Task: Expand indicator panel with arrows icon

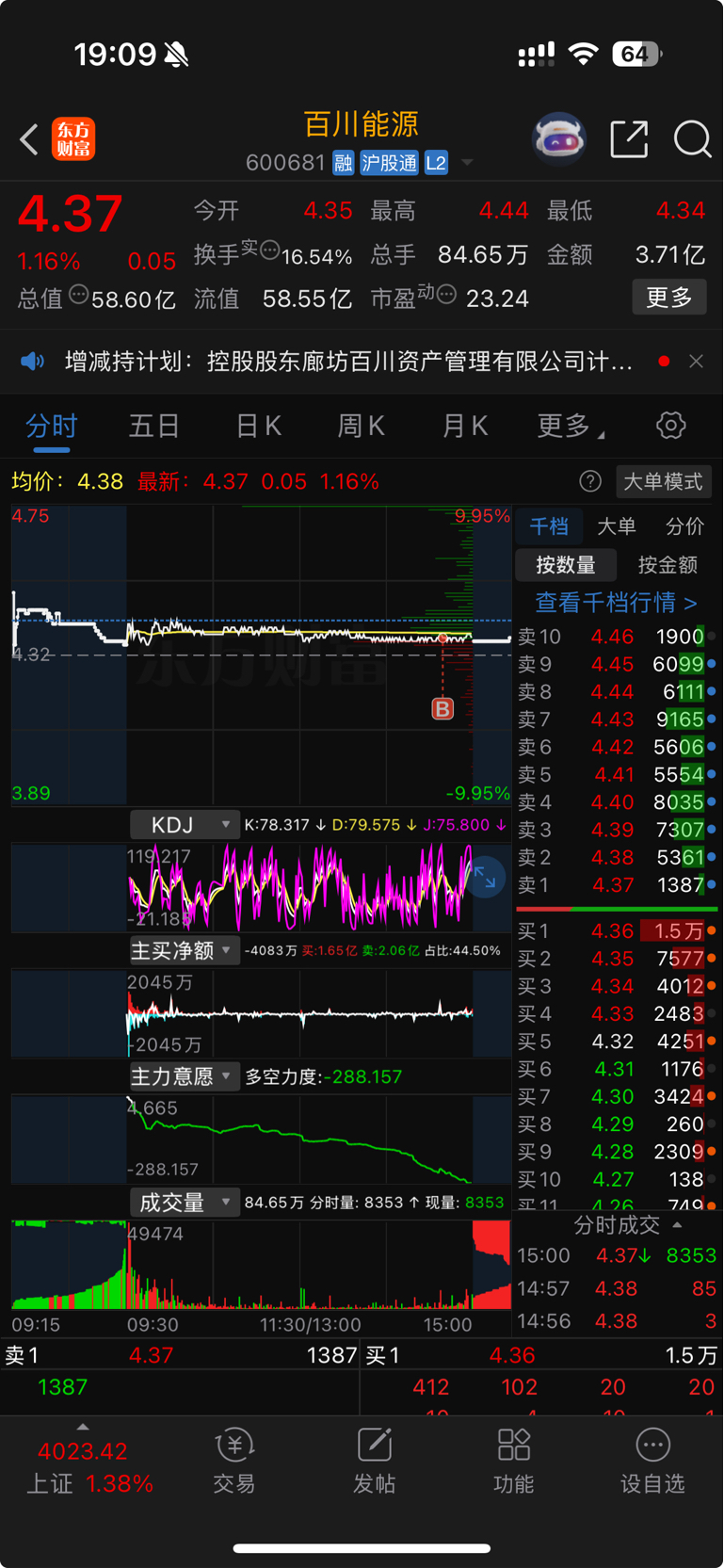Action: (485, 878)
